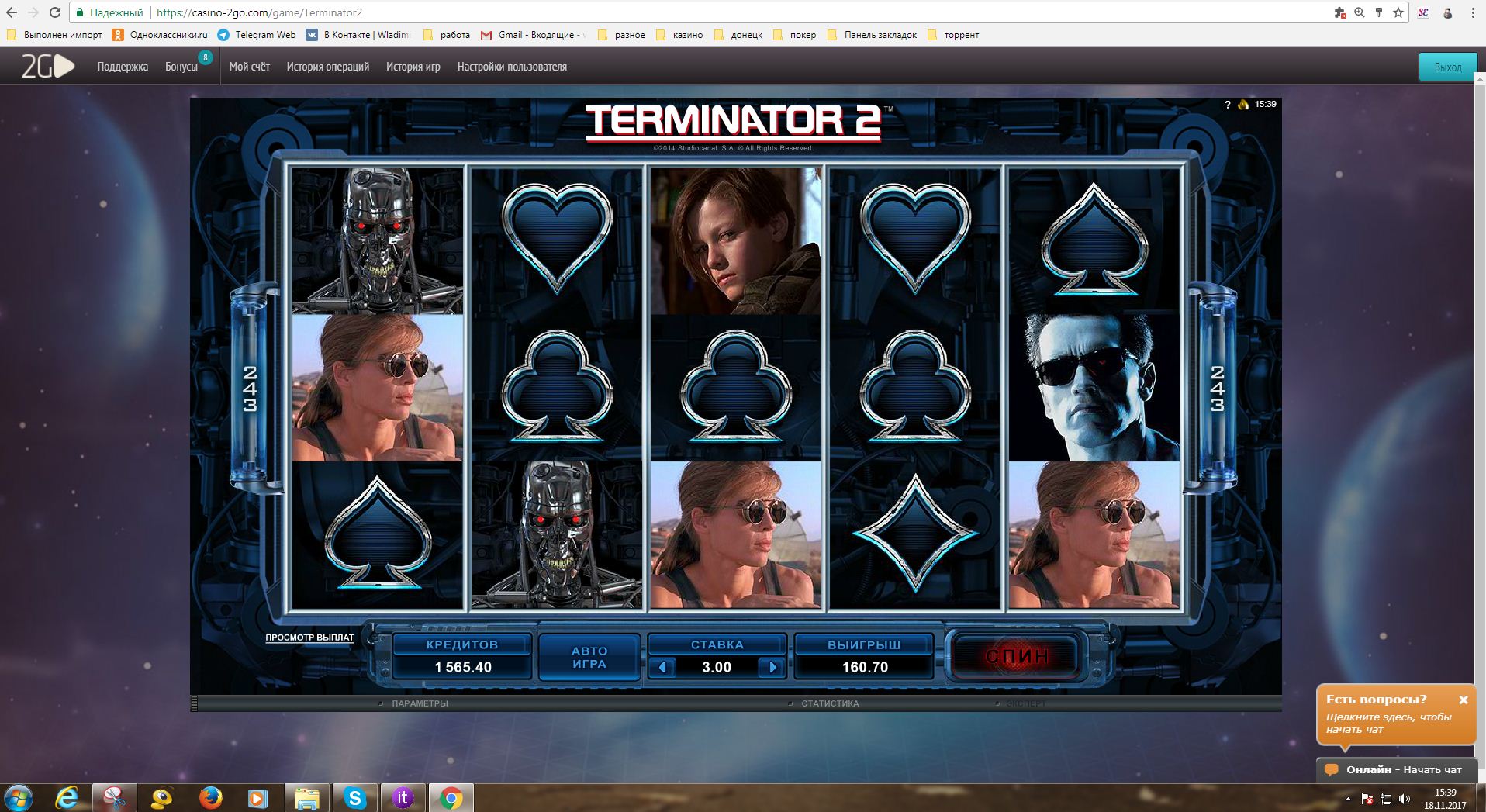Click the left 243 ways indicator
Viewport: 1486px width, 812px height.
click(x=250, y=388)
